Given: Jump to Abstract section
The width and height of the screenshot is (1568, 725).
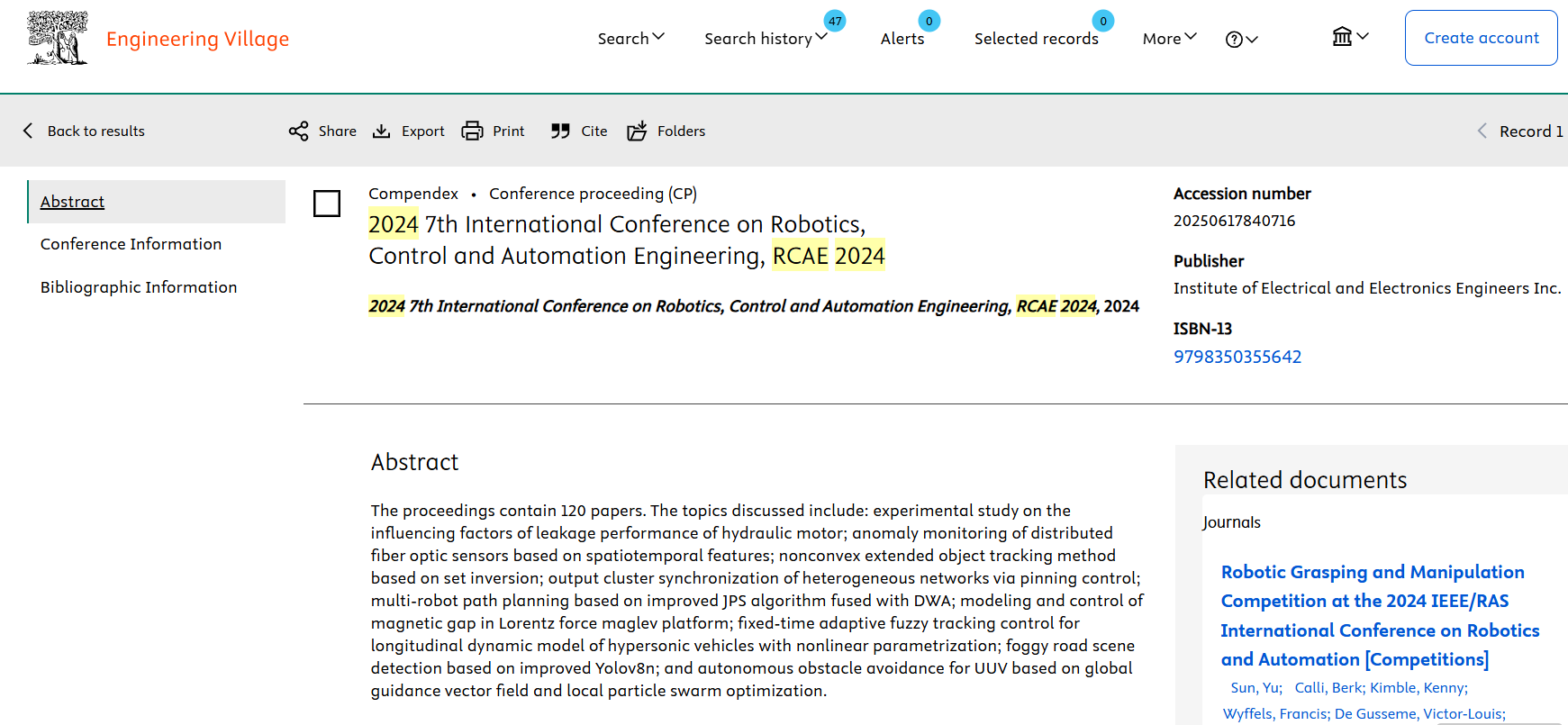Looking at the screenshot, I should pyautogui.click(x=72, y=202).
